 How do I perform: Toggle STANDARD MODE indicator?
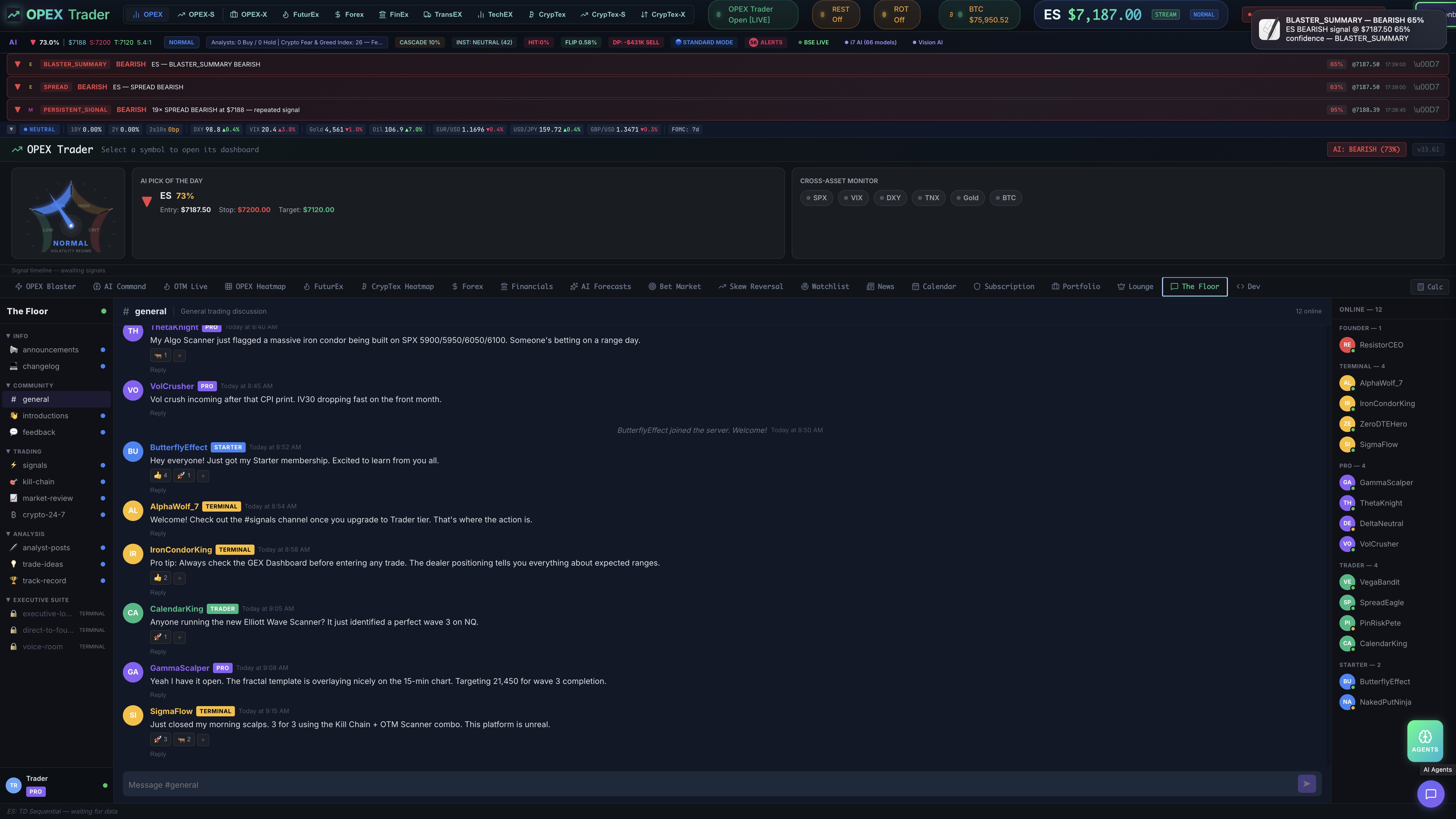coord(704,42)
